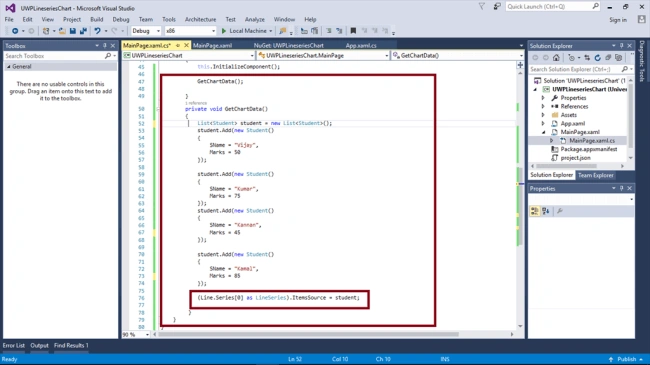Switch to the Team Explorer tab
The width and height of the screenshot is (650, 365).
click(596, 175)
